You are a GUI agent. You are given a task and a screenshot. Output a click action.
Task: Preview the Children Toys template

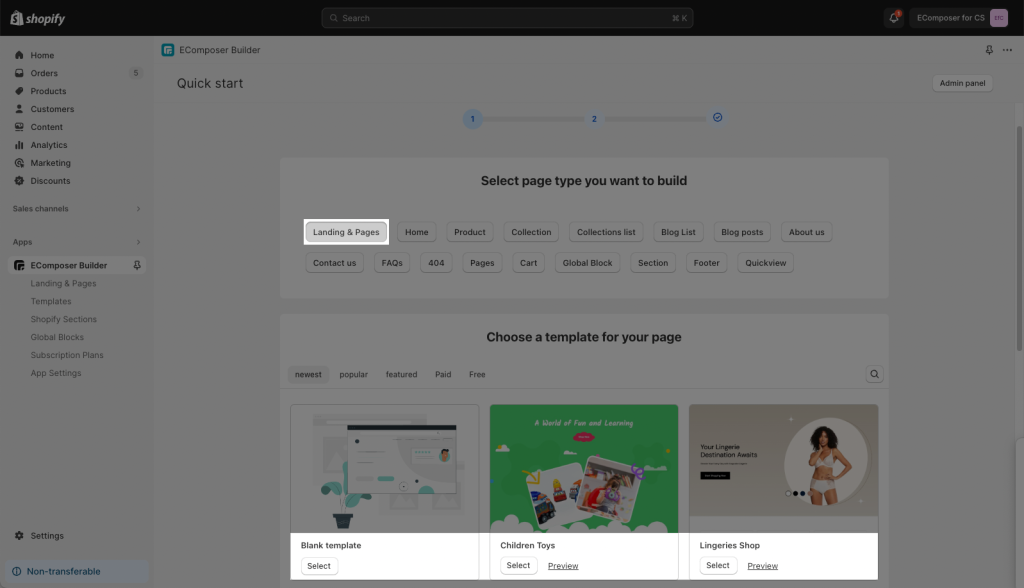coord(563,566)
